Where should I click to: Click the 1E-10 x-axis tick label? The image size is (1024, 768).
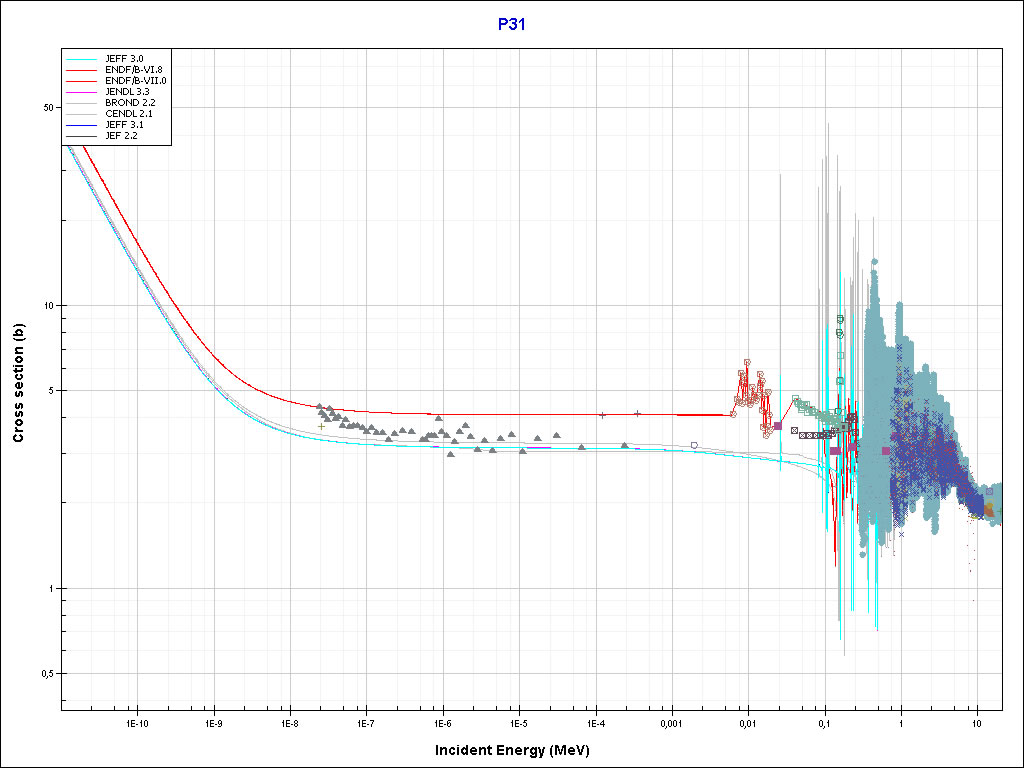click(137, 722)
